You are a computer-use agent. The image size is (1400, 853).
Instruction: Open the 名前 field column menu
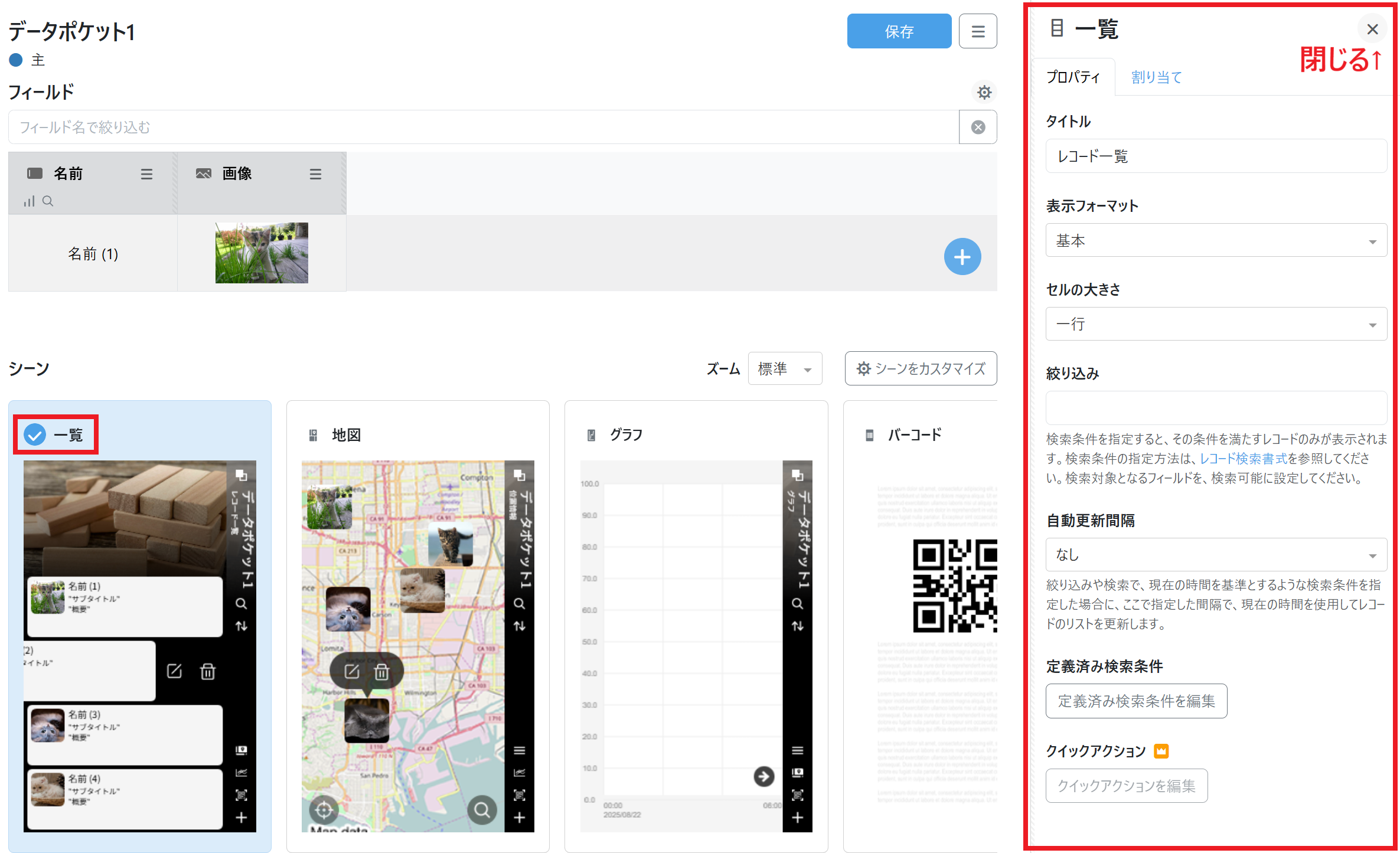coord(146,174)
